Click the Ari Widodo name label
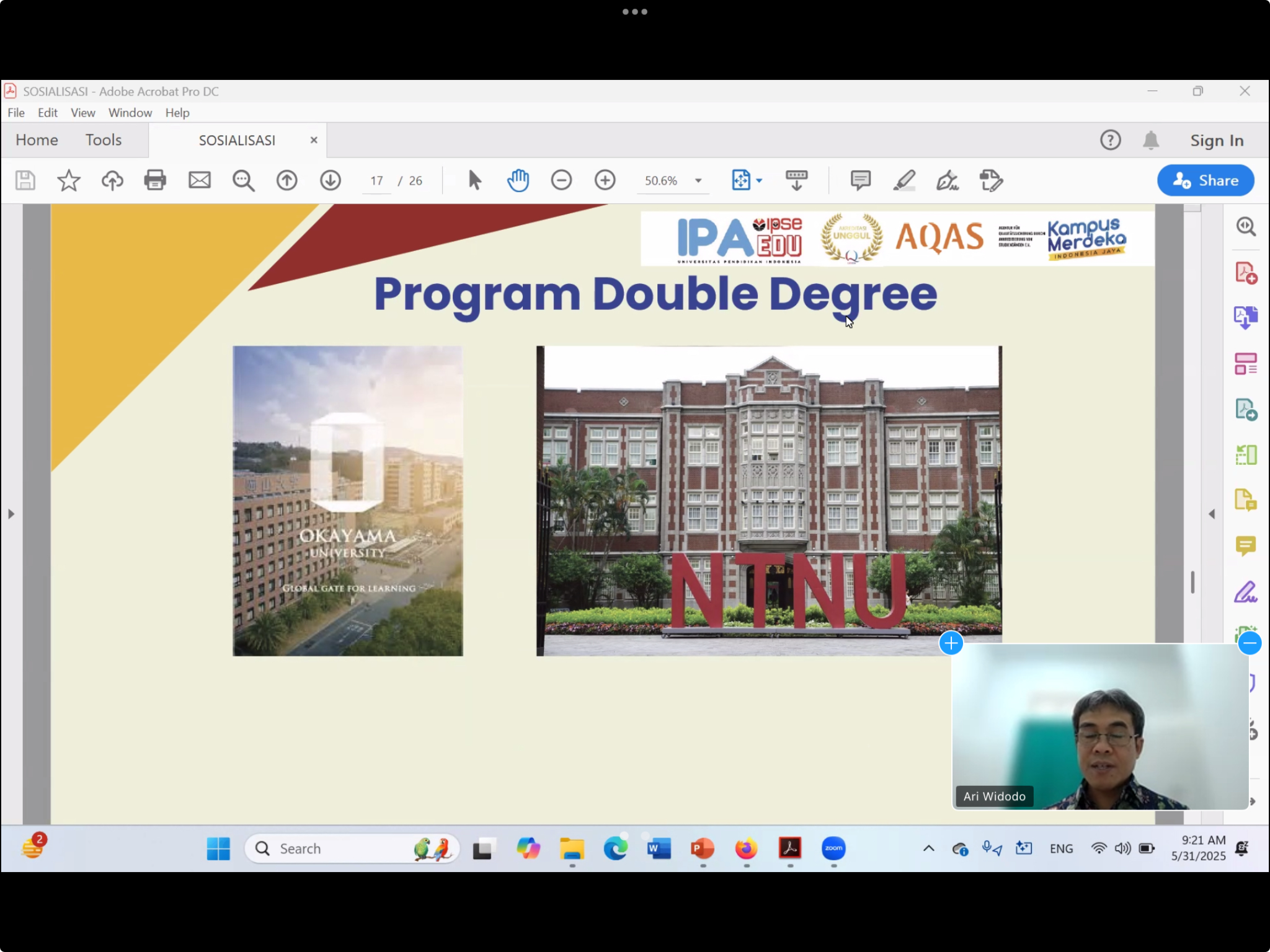 [x=994, y=796]
